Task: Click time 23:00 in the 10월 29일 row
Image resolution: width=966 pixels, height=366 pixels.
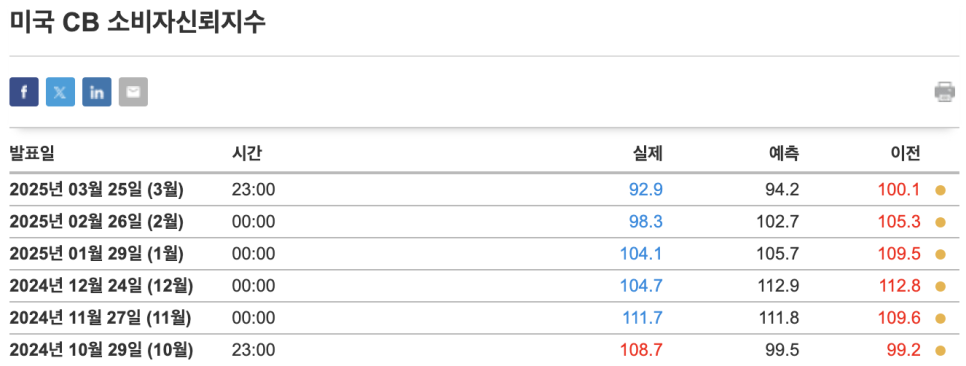Action: click(x=253, y=351)
